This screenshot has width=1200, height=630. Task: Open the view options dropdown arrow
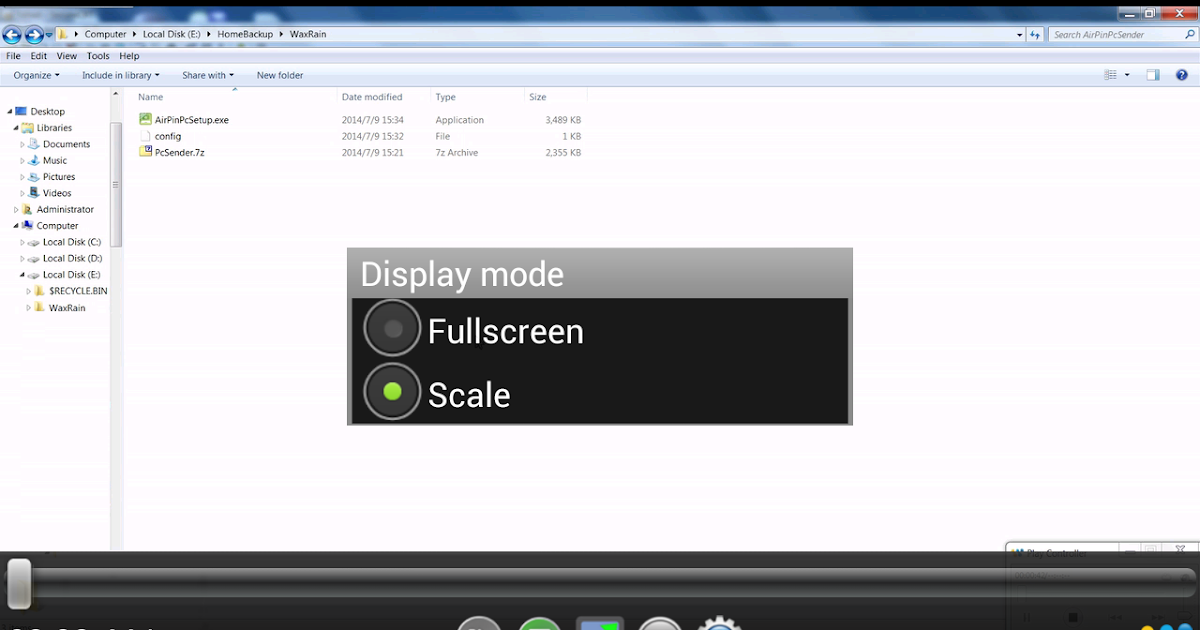1127,75
